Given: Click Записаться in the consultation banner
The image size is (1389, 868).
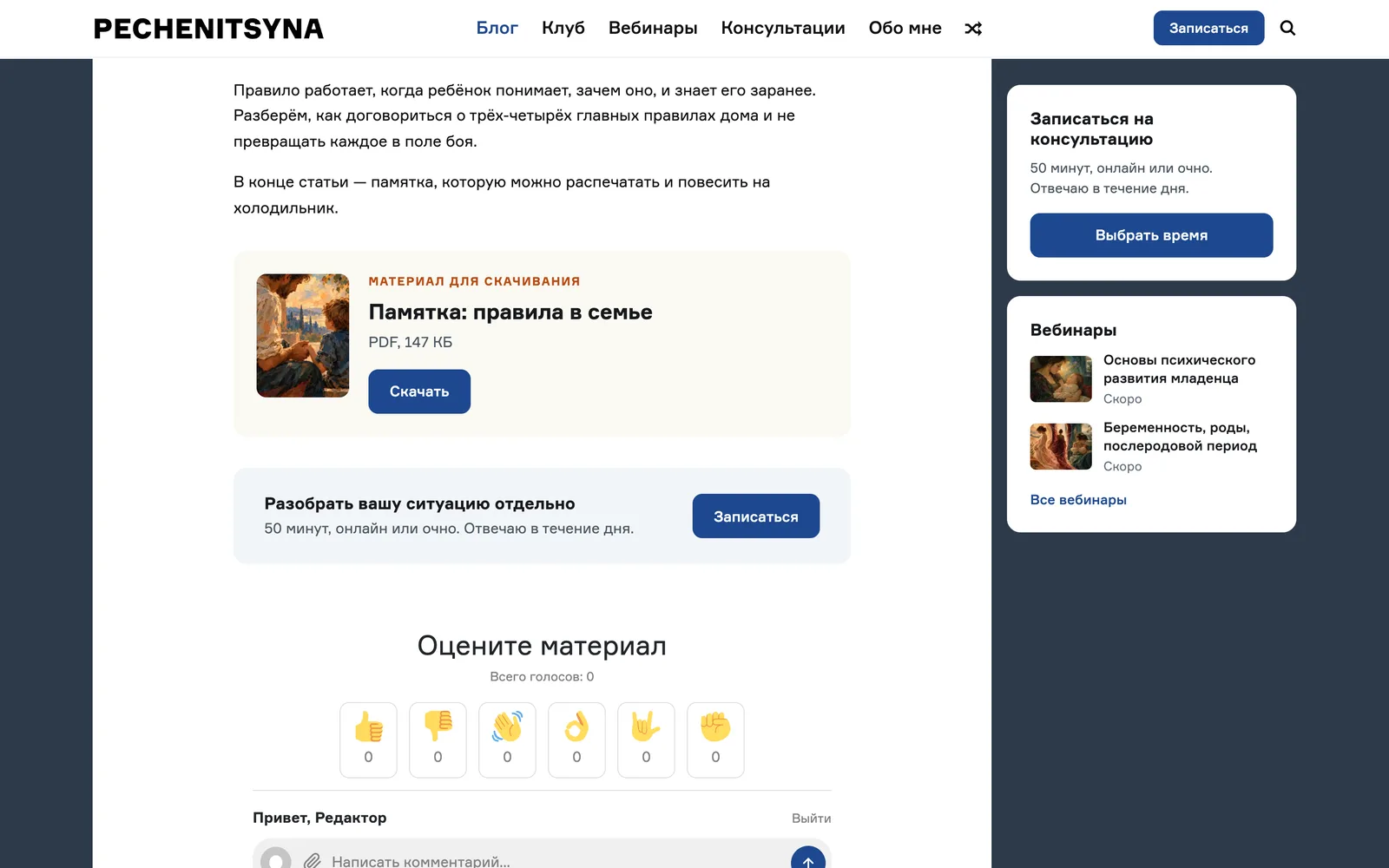Looking at the screenshot, I should click(756, 516).
